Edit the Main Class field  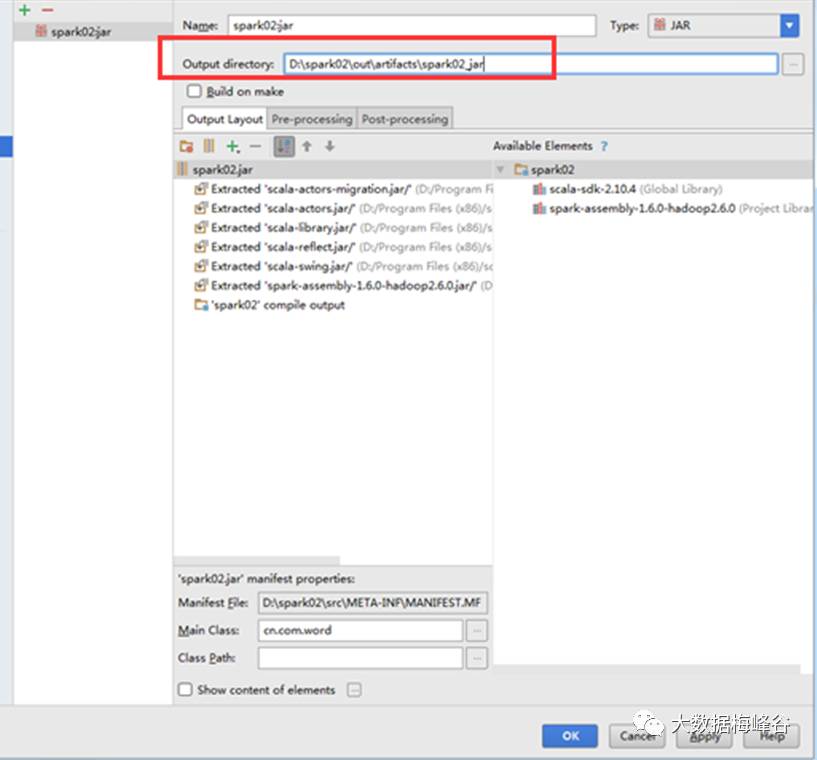click(360, 630)
